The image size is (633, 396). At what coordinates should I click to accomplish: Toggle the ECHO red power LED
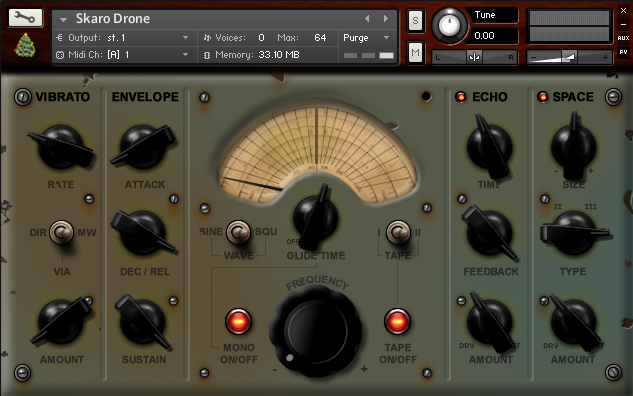tap(460, 97)
